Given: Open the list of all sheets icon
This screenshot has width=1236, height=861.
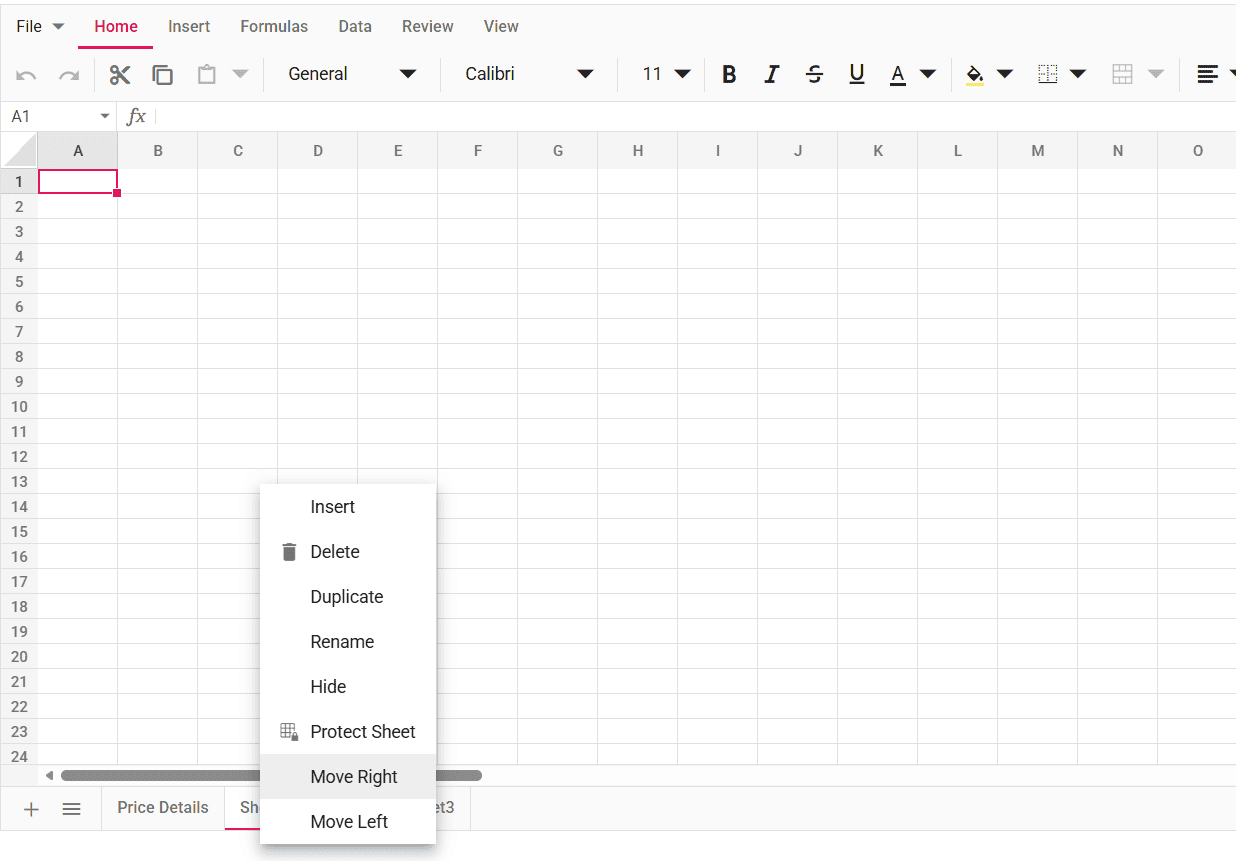Looking at the screenshot, I should (71, 809).
